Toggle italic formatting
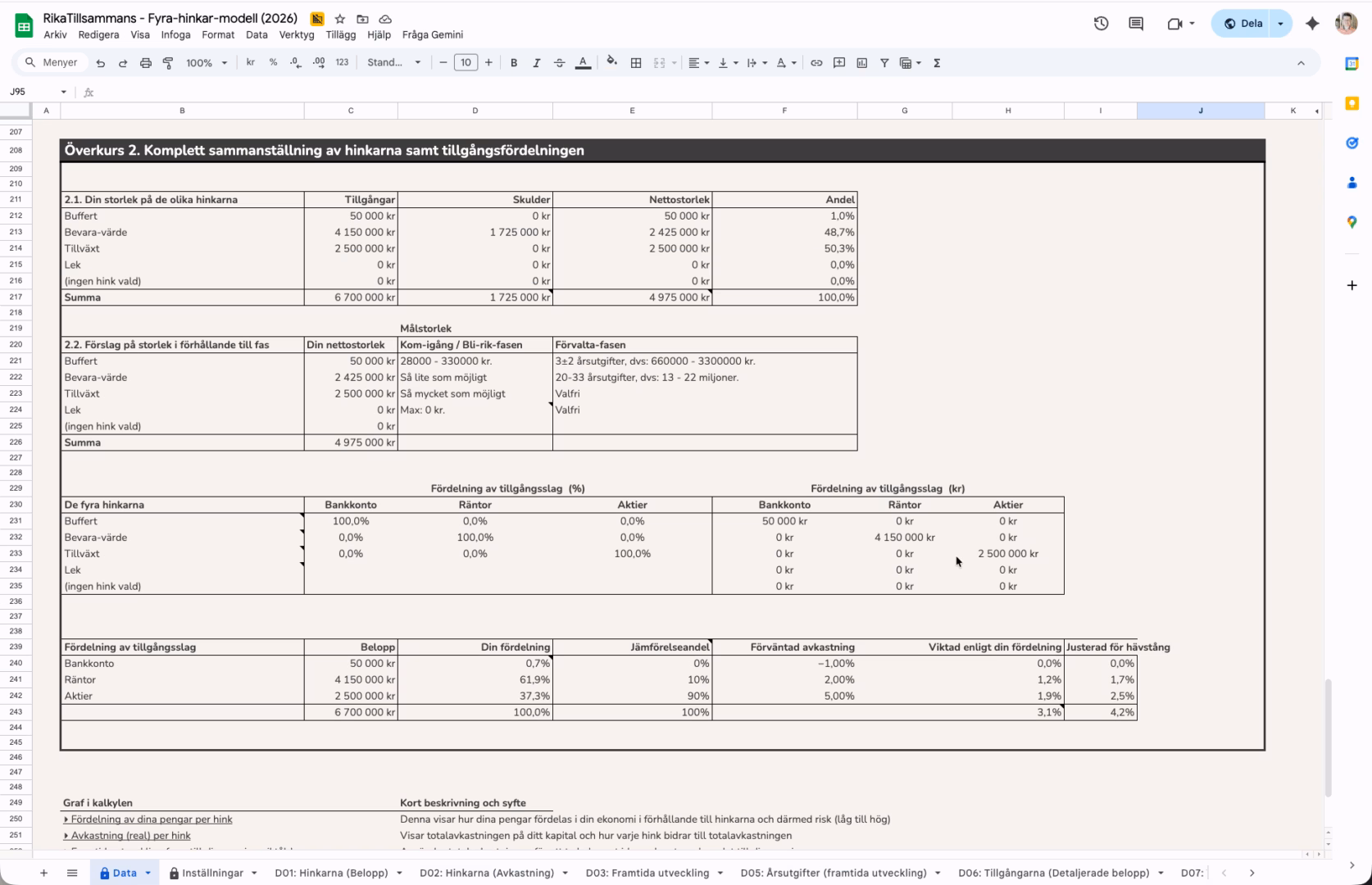Screen dimensions: 1372x885 click(x=537, y=63)
